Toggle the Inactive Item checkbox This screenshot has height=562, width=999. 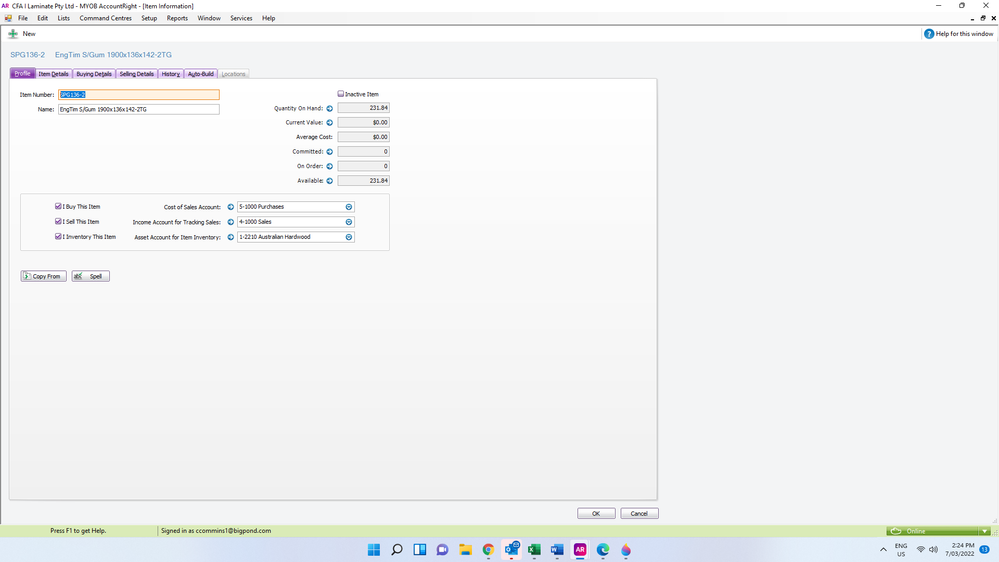click(341, 94)
